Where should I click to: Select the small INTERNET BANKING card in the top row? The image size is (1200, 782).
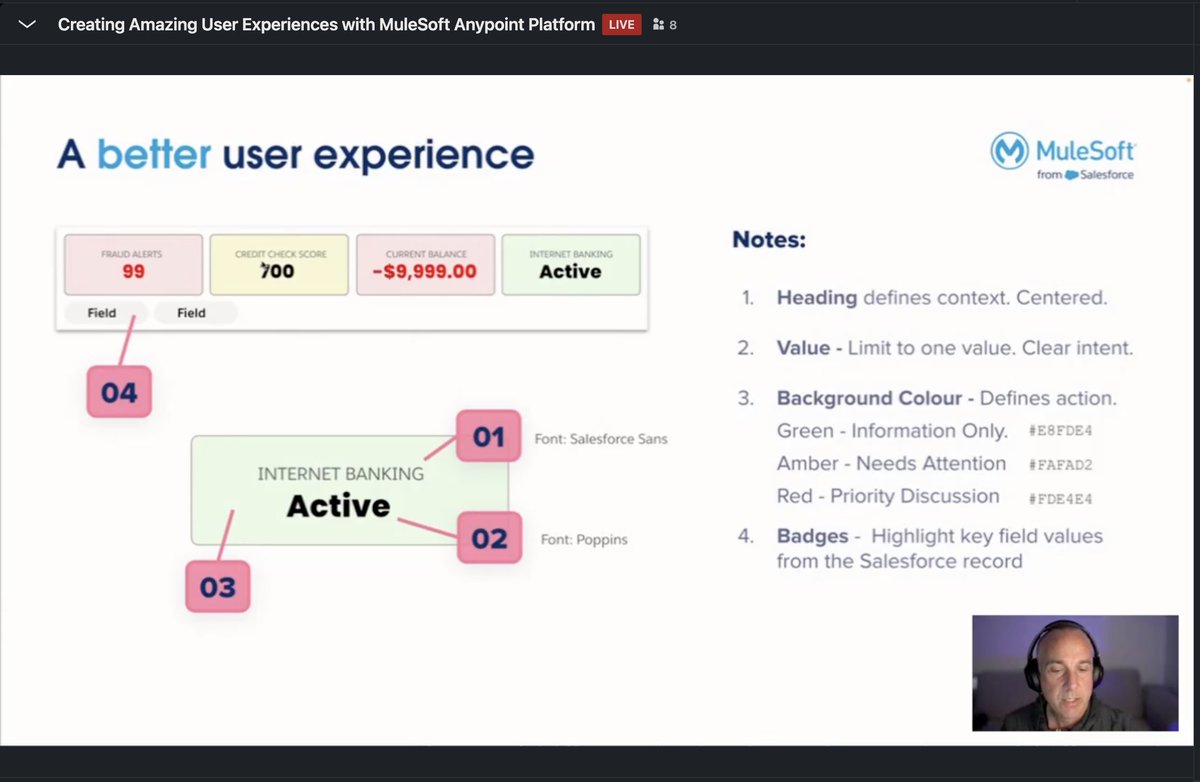[571, 264]
